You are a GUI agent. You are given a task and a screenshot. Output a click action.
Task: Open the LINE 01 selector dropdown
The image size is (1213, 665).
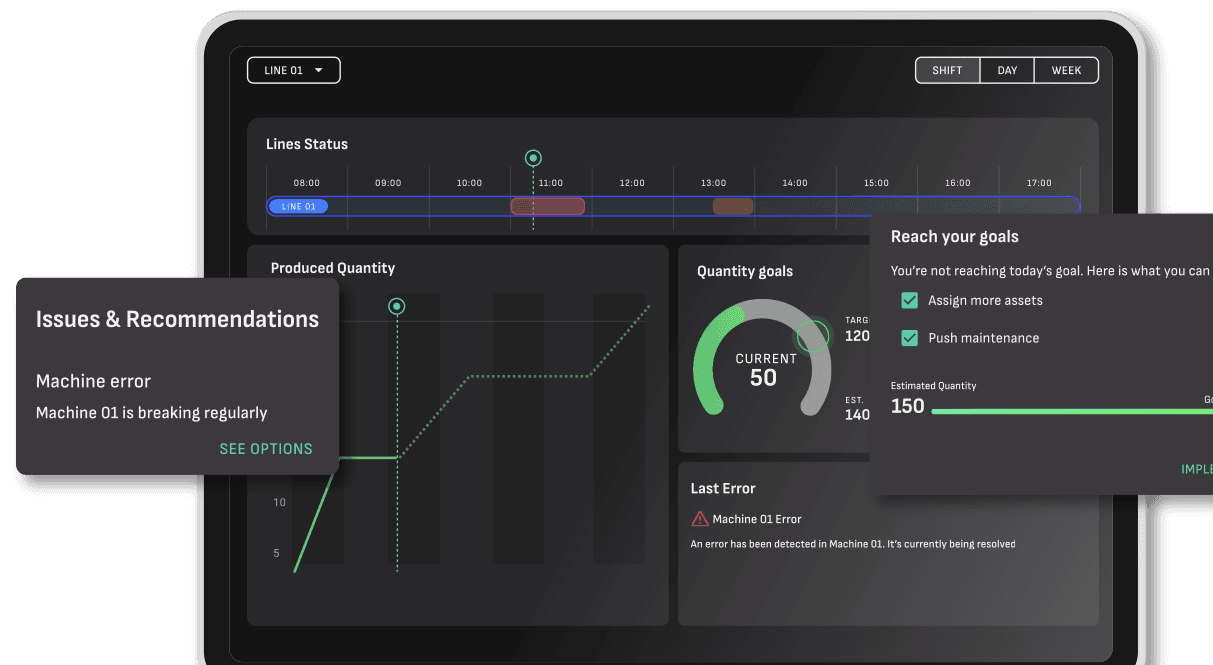pyautogui.click(x=293, y=69)
